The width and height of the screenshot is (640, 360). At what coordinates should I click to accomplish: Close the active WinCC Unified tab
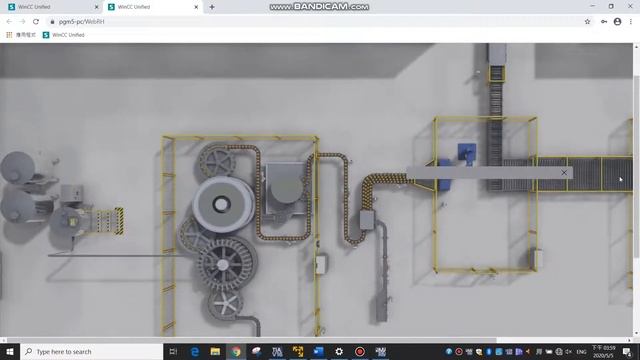pyautogui.click(x=196, y=7)
